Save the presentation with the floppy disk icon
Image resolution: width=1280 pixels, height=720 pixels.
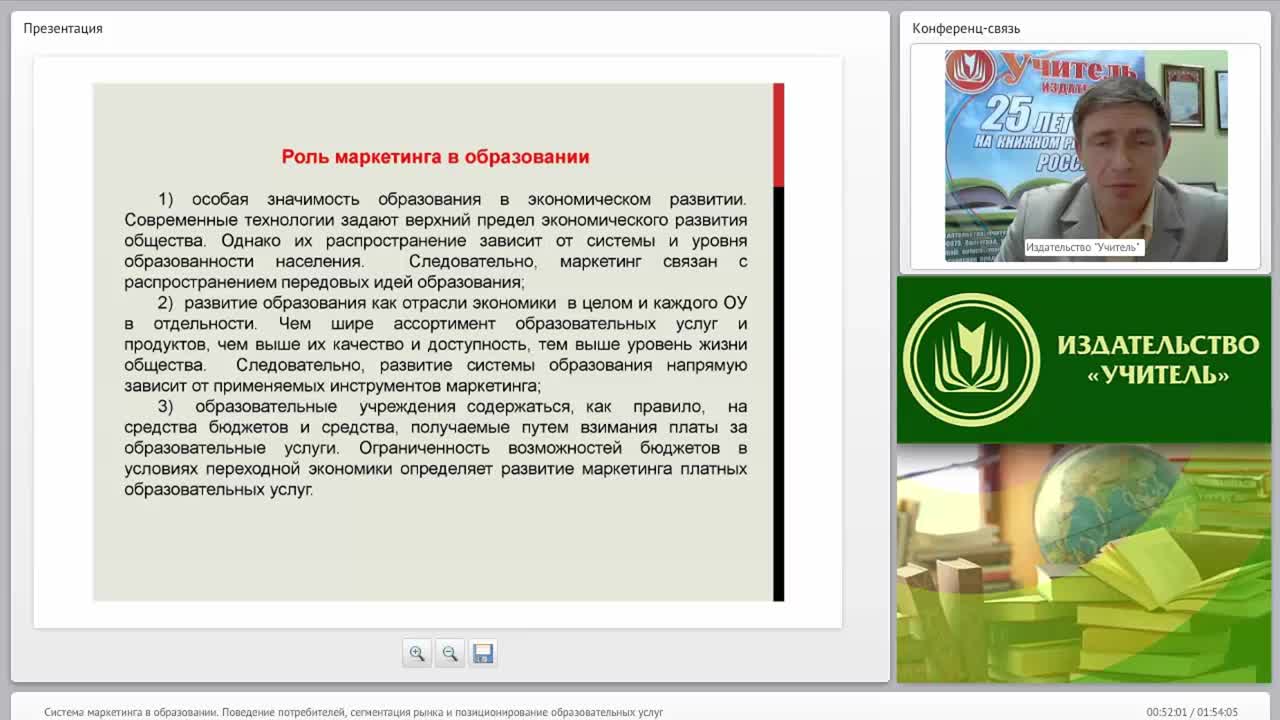pyautogui.click(x=483, y=653)
